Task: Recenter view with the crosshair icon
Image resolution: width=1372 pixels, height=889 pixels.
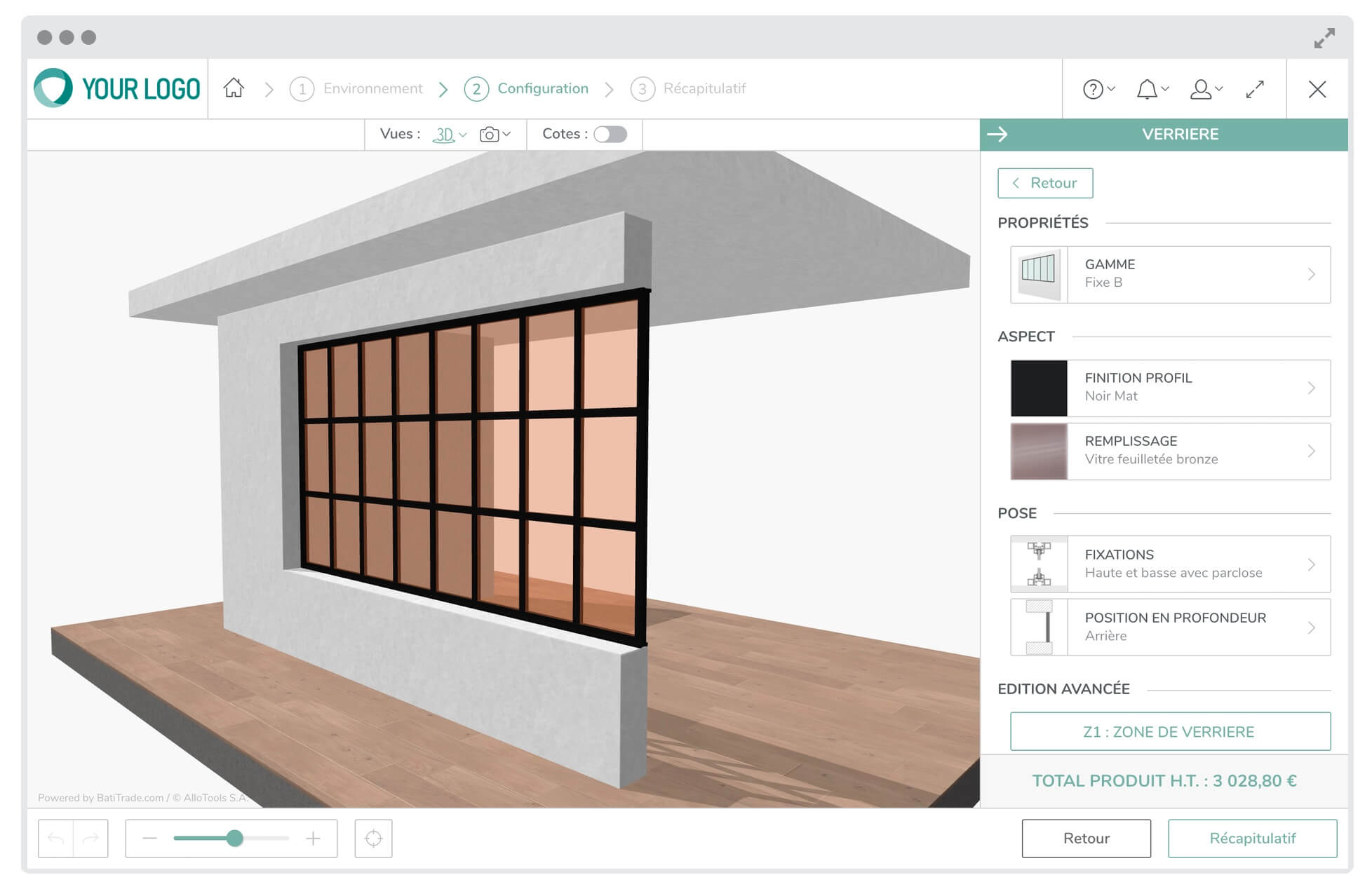Action: tap(373, 838)
